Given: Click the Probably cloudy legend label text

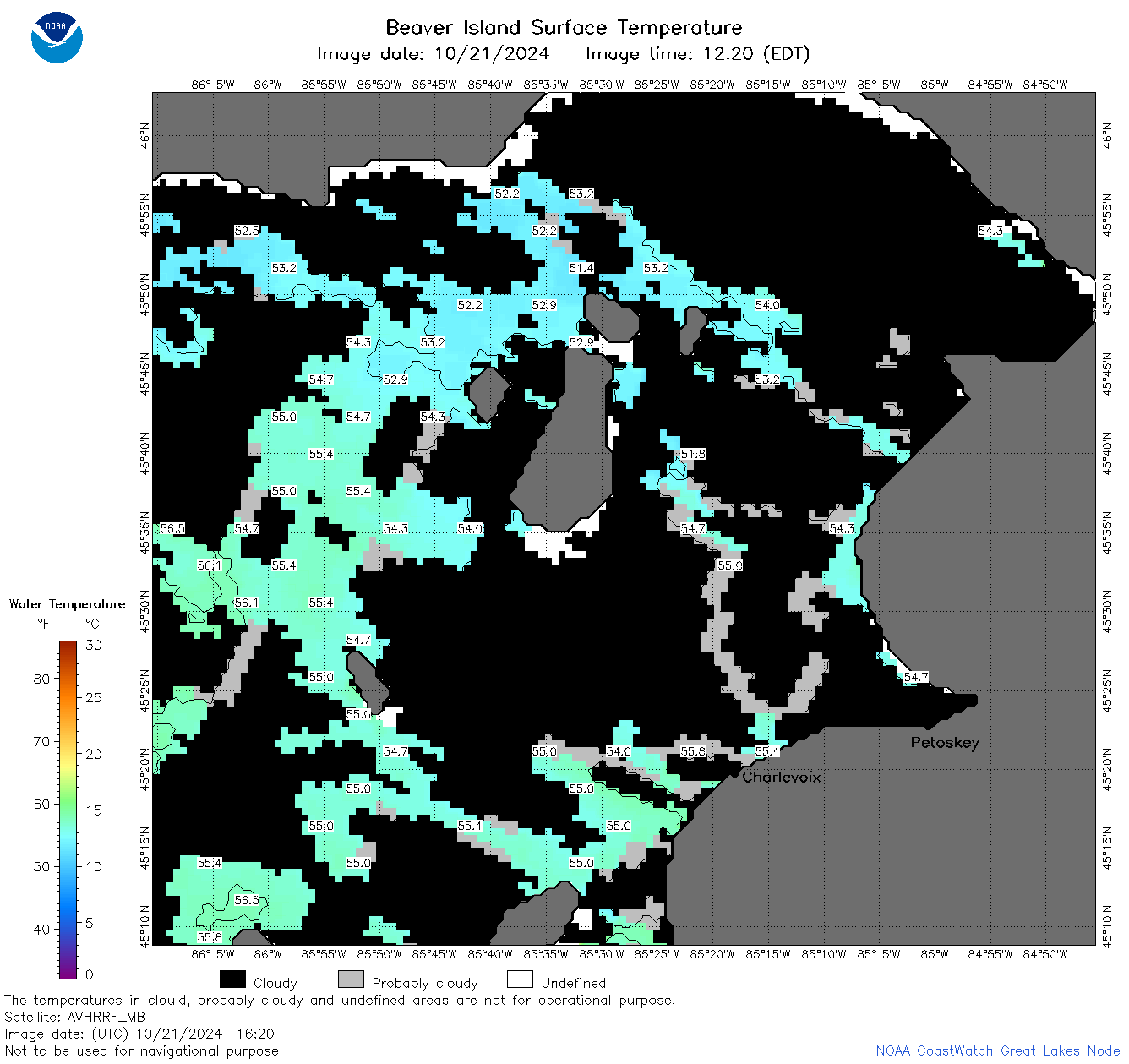Looking at the screenshot, I should [425, 983].
